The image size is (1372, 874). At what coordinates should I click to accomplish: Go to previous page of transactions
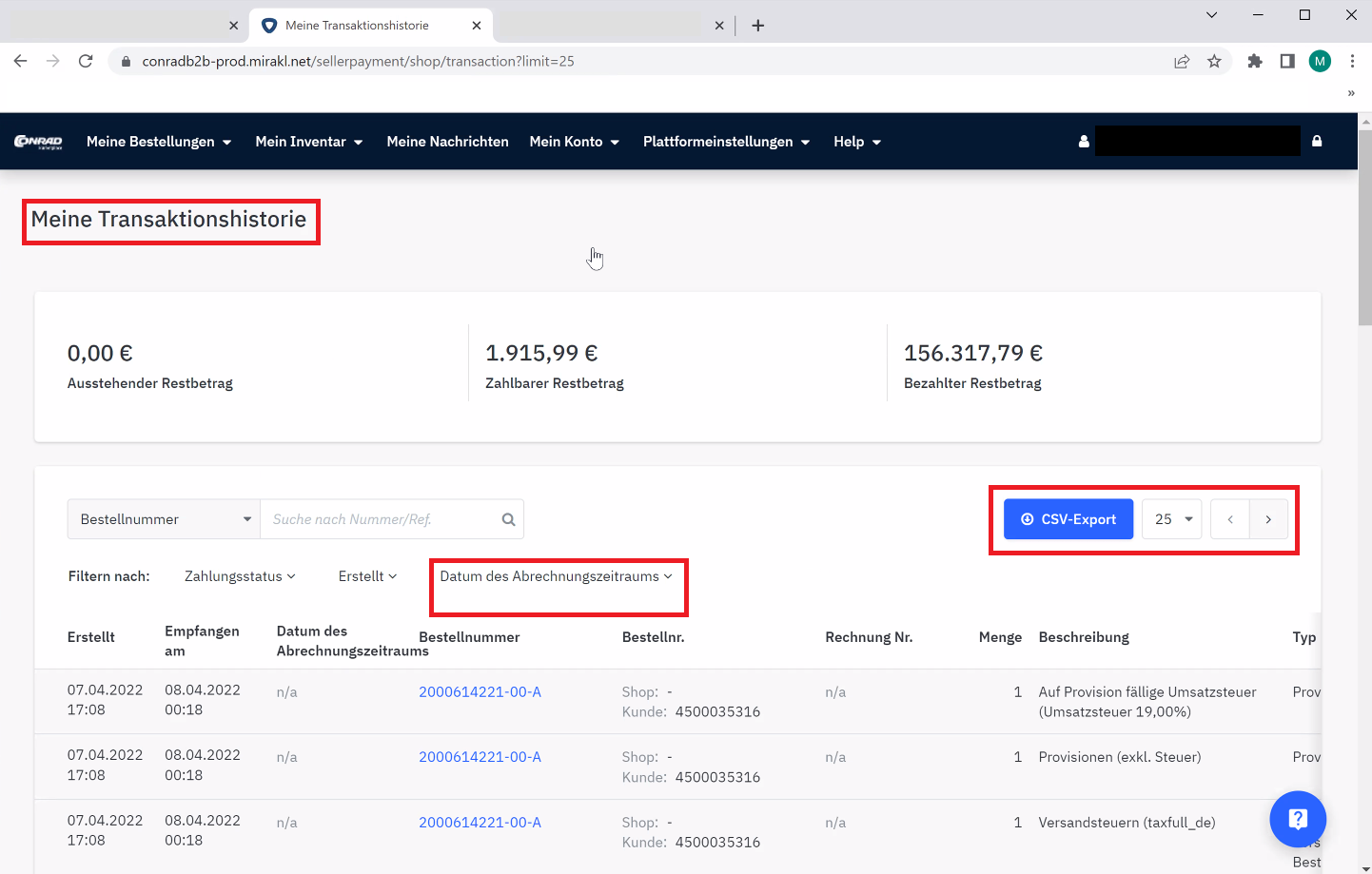pyautogui.click(x=1230, y=519)
